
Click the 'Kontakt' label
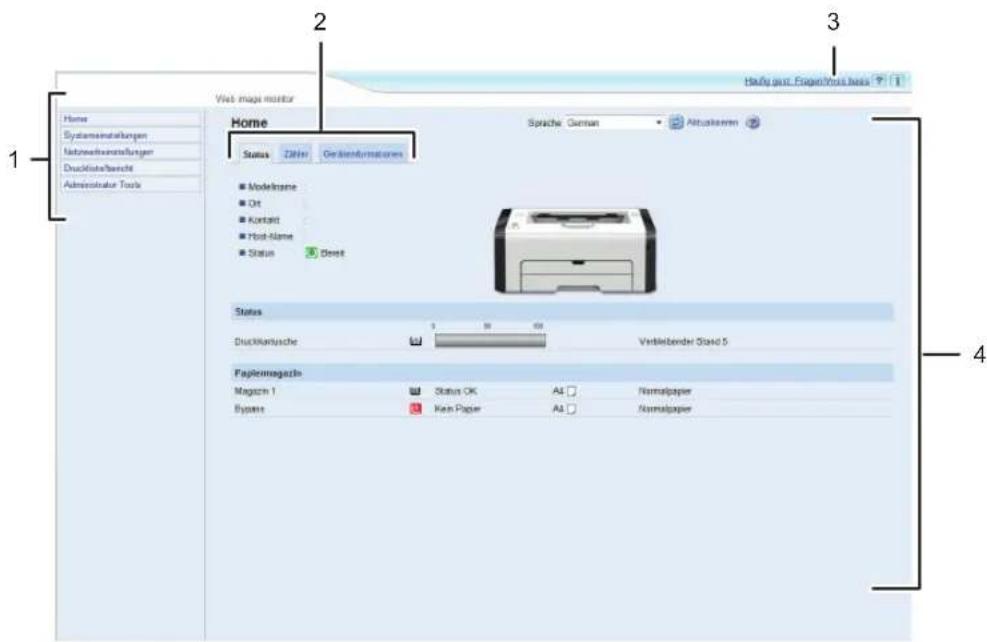coord(264,220)
